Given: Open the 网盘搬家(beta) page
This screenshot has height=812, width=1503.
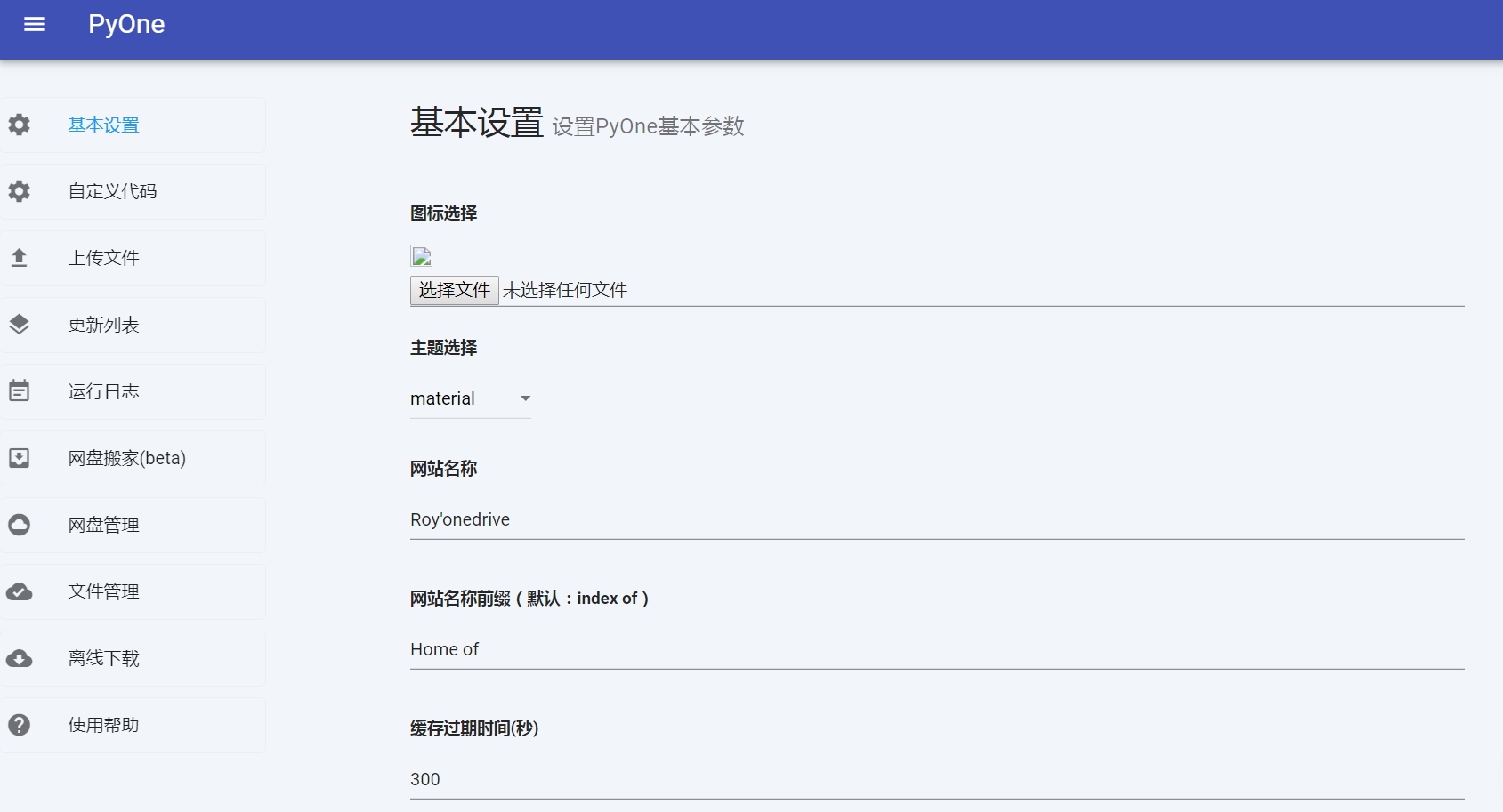Looking at the screenshot, I should pos(125,457).
